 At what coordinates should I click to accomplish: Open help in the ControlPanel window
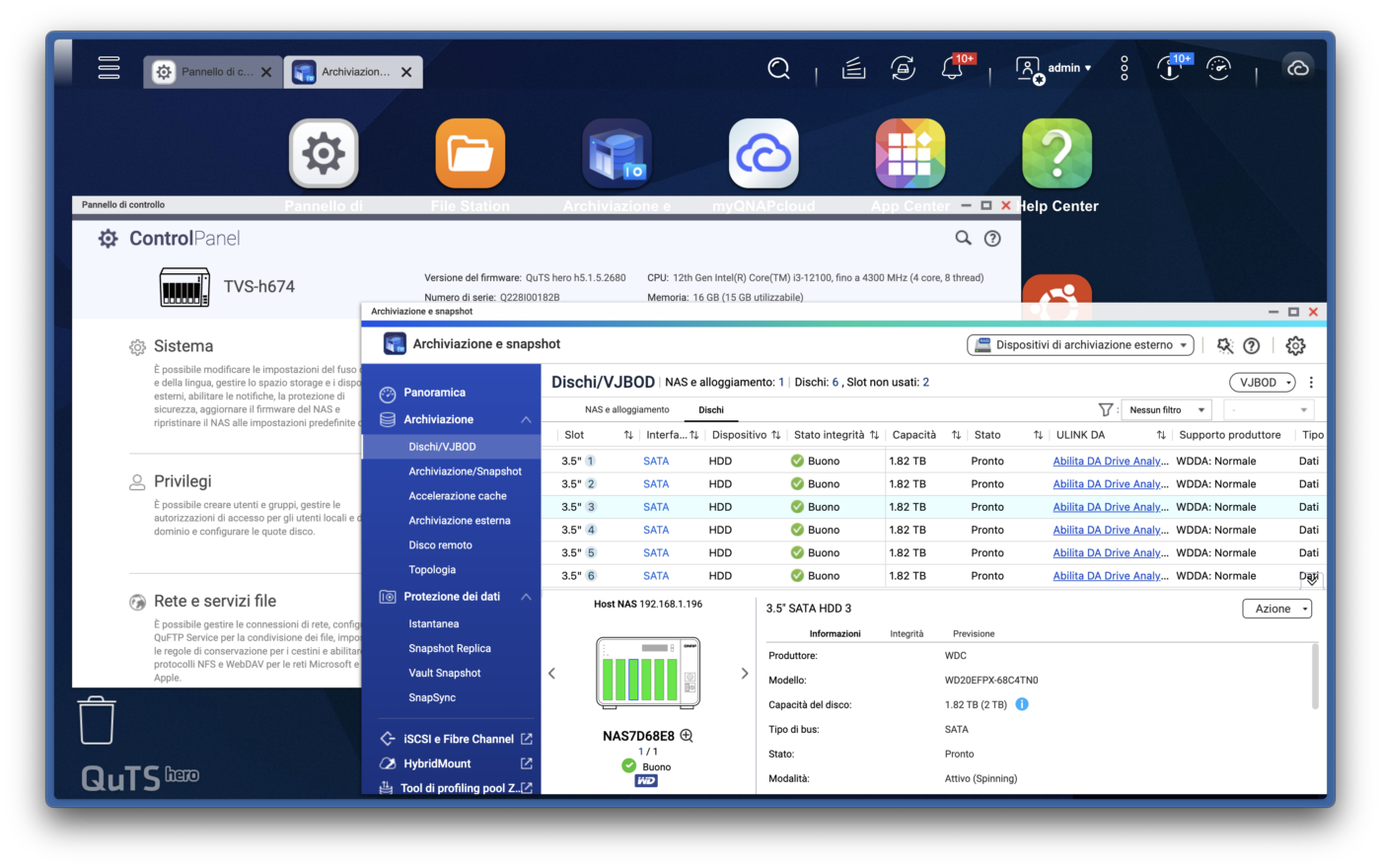993,238
